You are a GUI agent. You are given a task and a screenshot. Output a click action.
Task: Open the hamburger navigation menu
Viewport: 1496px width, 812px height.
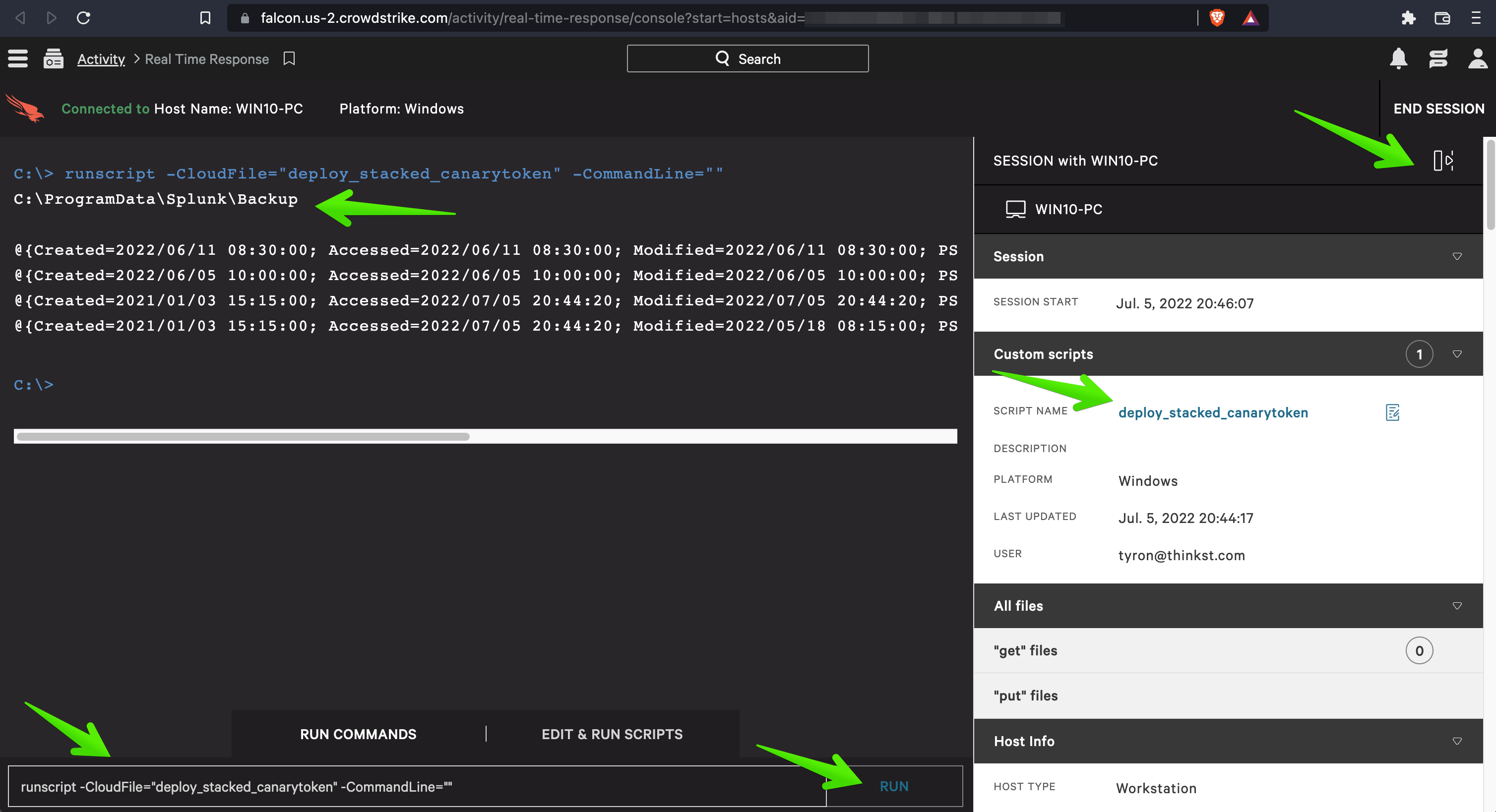17,58
